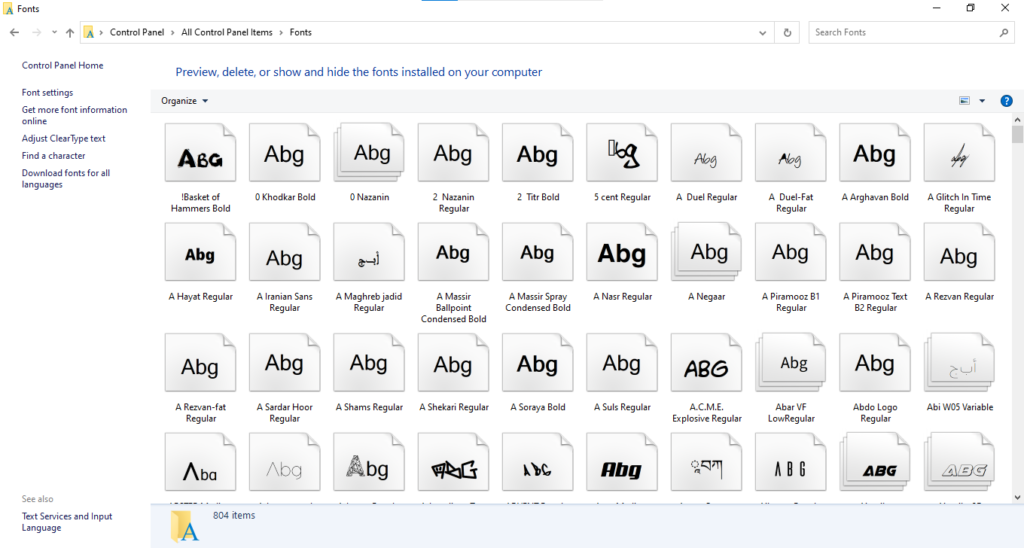Click the scrollbar up arrow
This screenshot has width=1024, height=548.
pos(1017,120)
